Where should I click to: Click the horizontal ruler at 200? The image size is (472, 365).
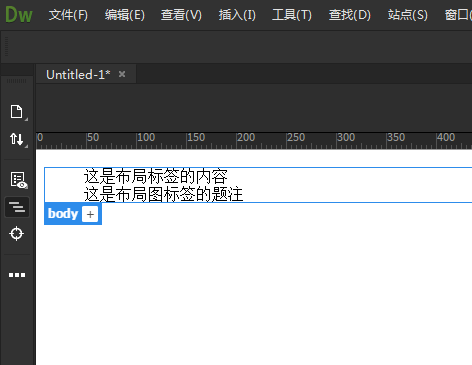246,137
